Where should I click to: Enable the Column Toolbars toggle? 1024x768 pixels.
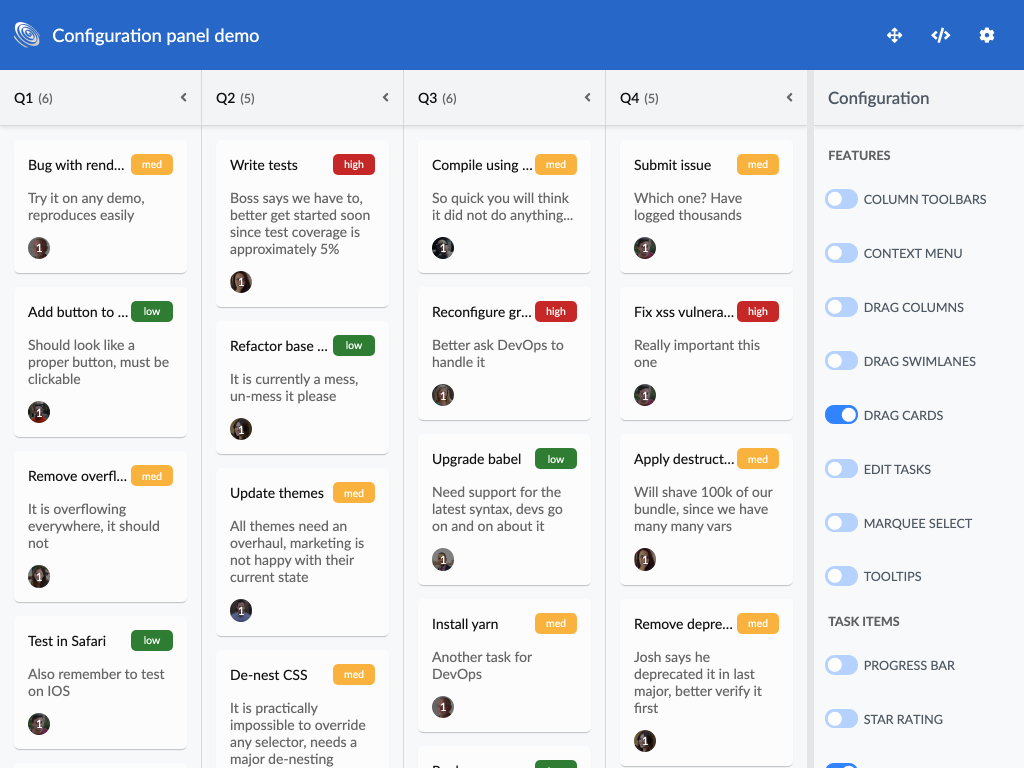coord(841,199)
